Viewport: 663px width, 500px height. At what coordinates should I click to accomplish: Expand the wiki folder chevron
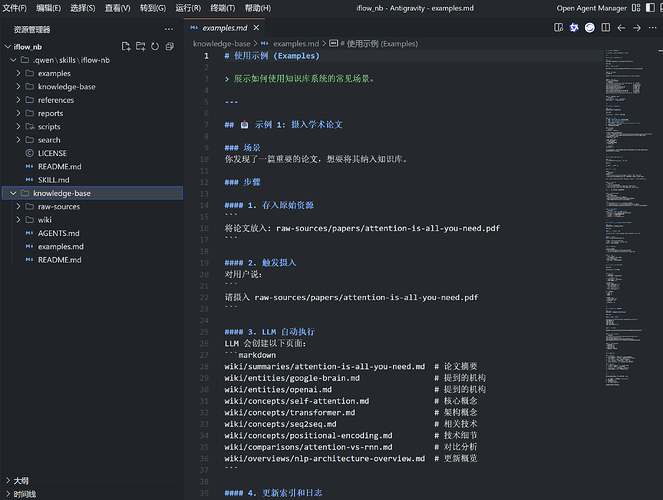[18, 220]
